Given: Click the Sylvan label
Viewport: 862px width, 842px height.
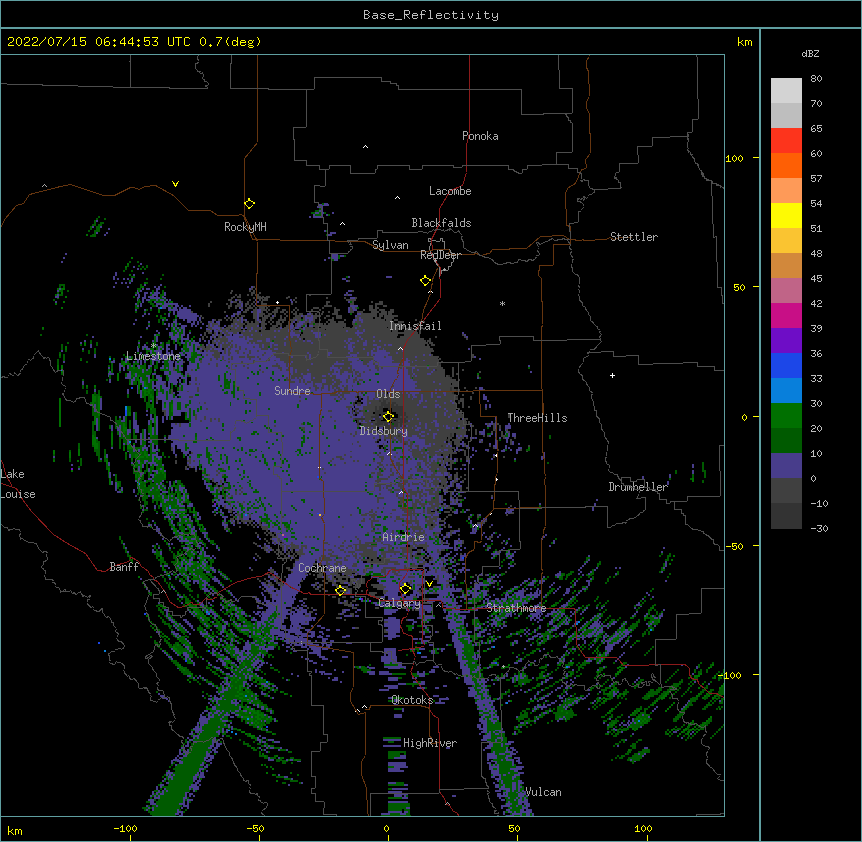Looking at the screenshot, I should tap(390, 245).
